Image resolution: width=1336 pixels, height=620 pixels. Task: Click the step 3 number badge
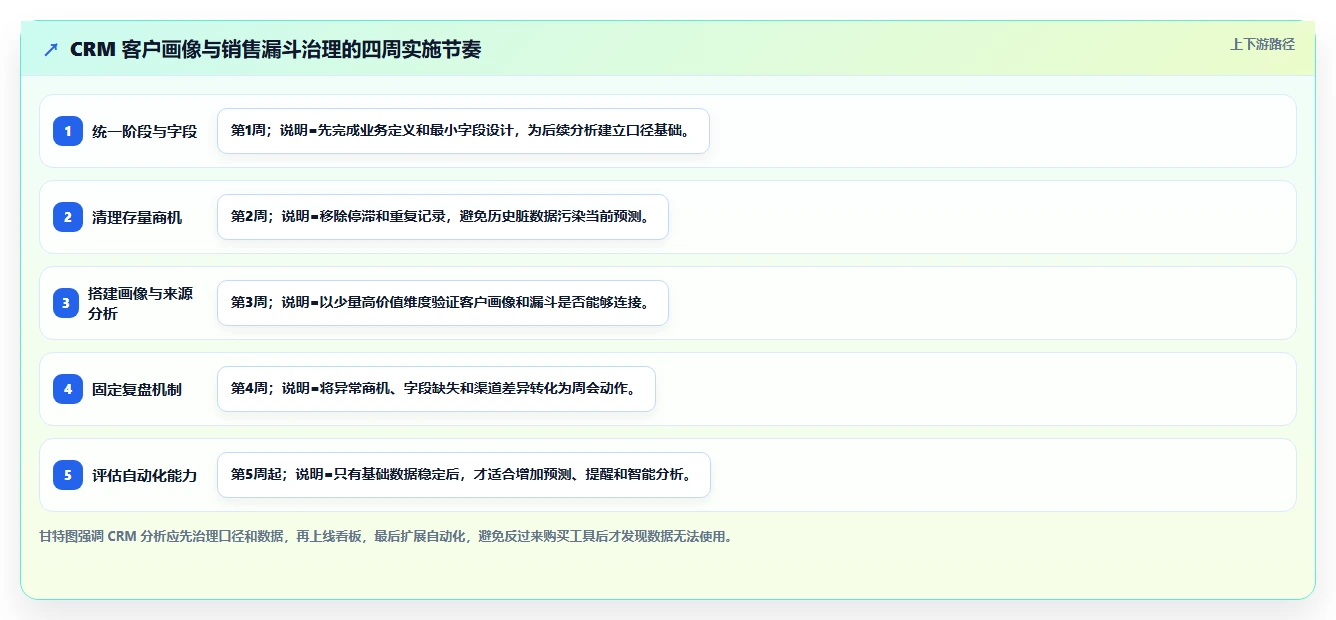68,303
